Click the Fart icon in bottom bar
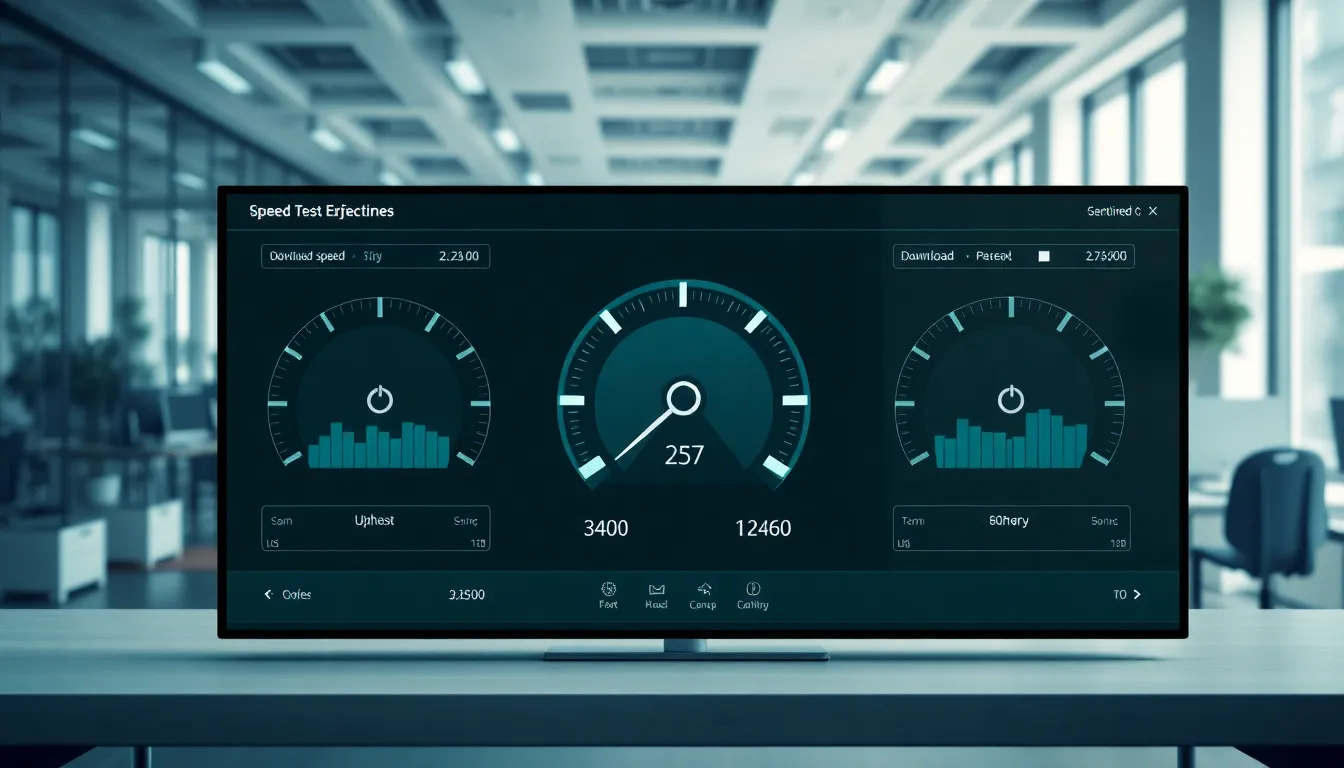1344x768 pixels. pyautogui.click(x=608, y=589)
